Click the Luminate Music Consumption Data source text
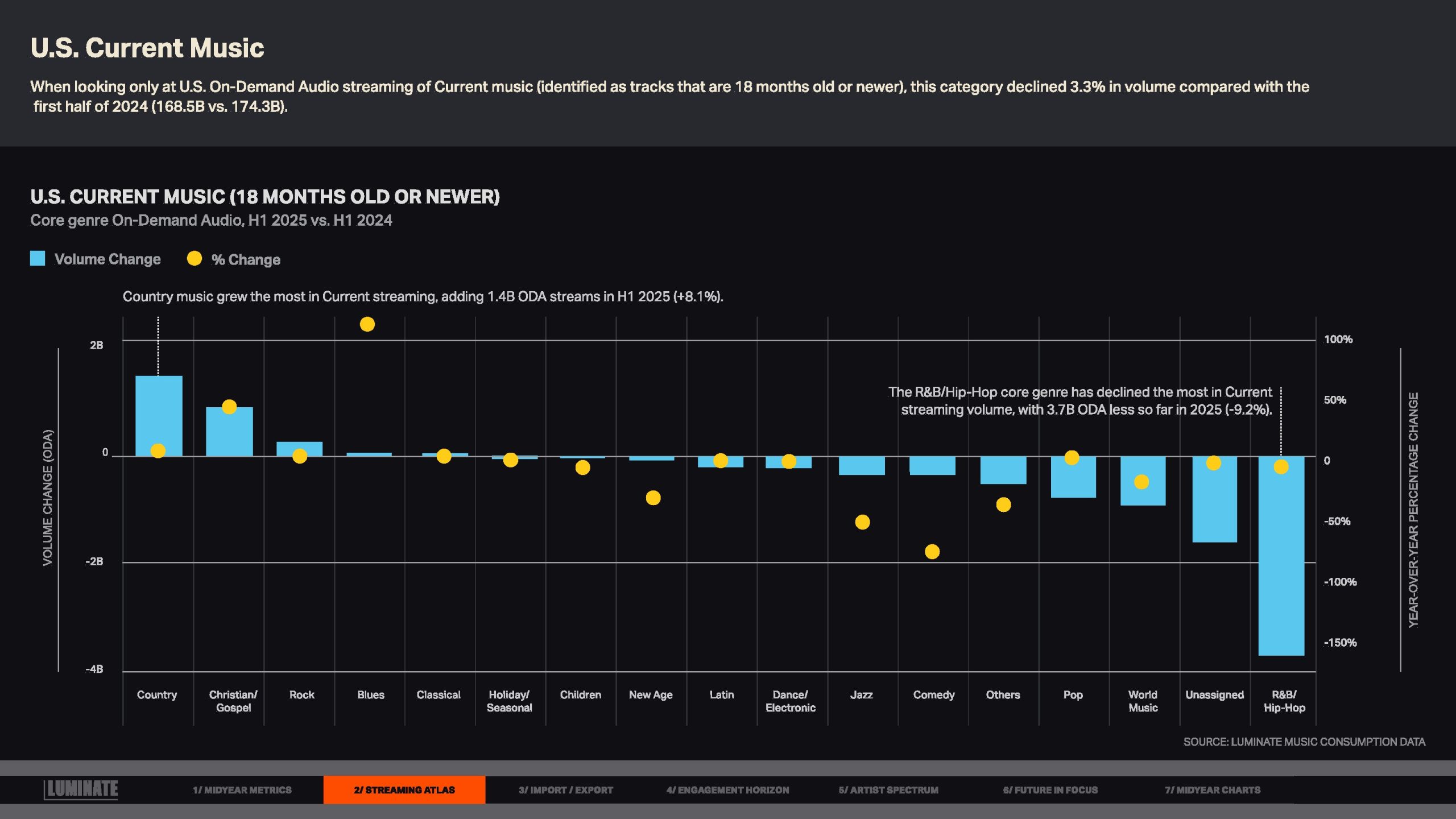1456x819 pixels. 1304,742
